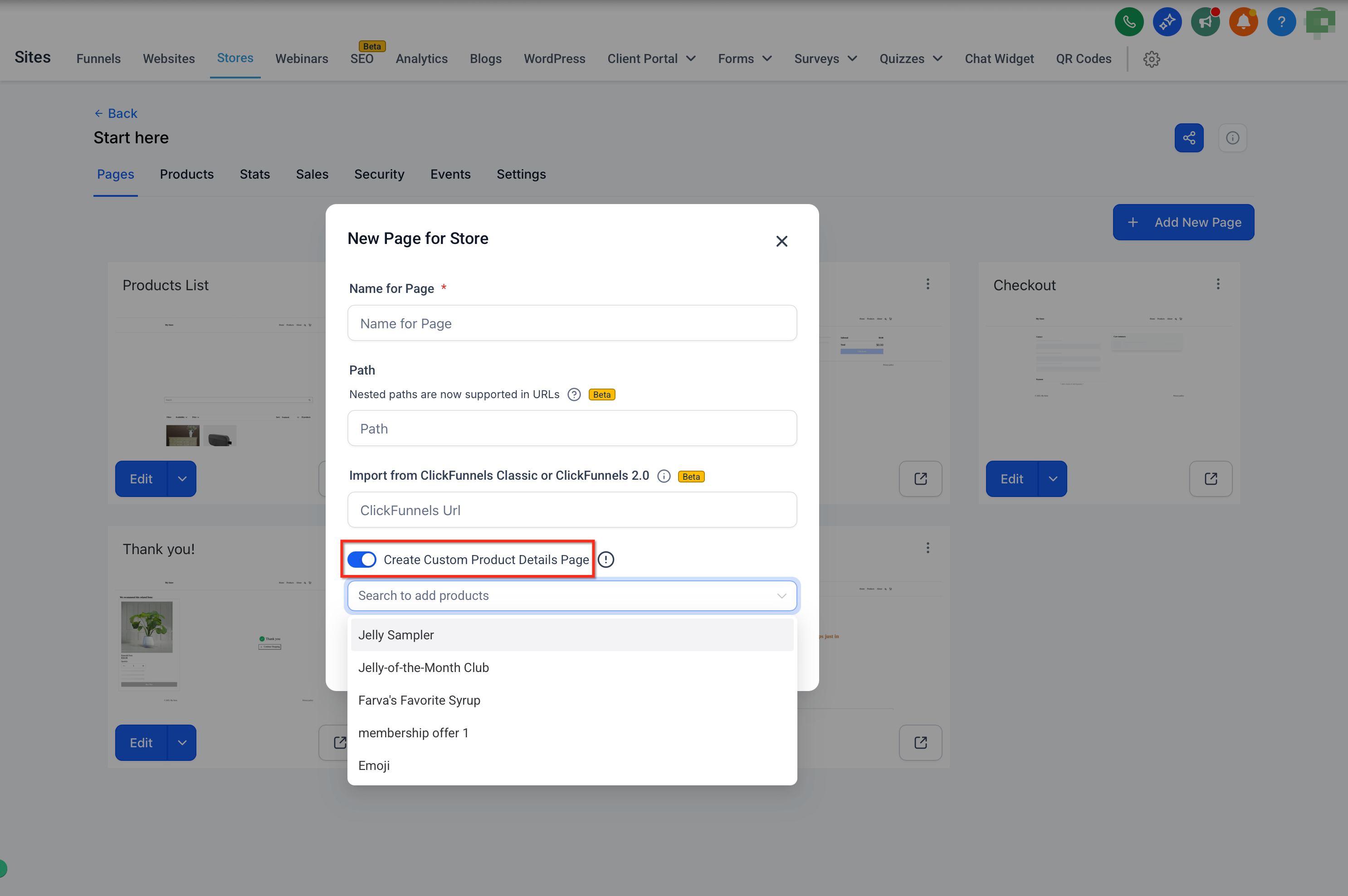Open Webinars in top navigation
The image size is (1348, 896).
301,58
